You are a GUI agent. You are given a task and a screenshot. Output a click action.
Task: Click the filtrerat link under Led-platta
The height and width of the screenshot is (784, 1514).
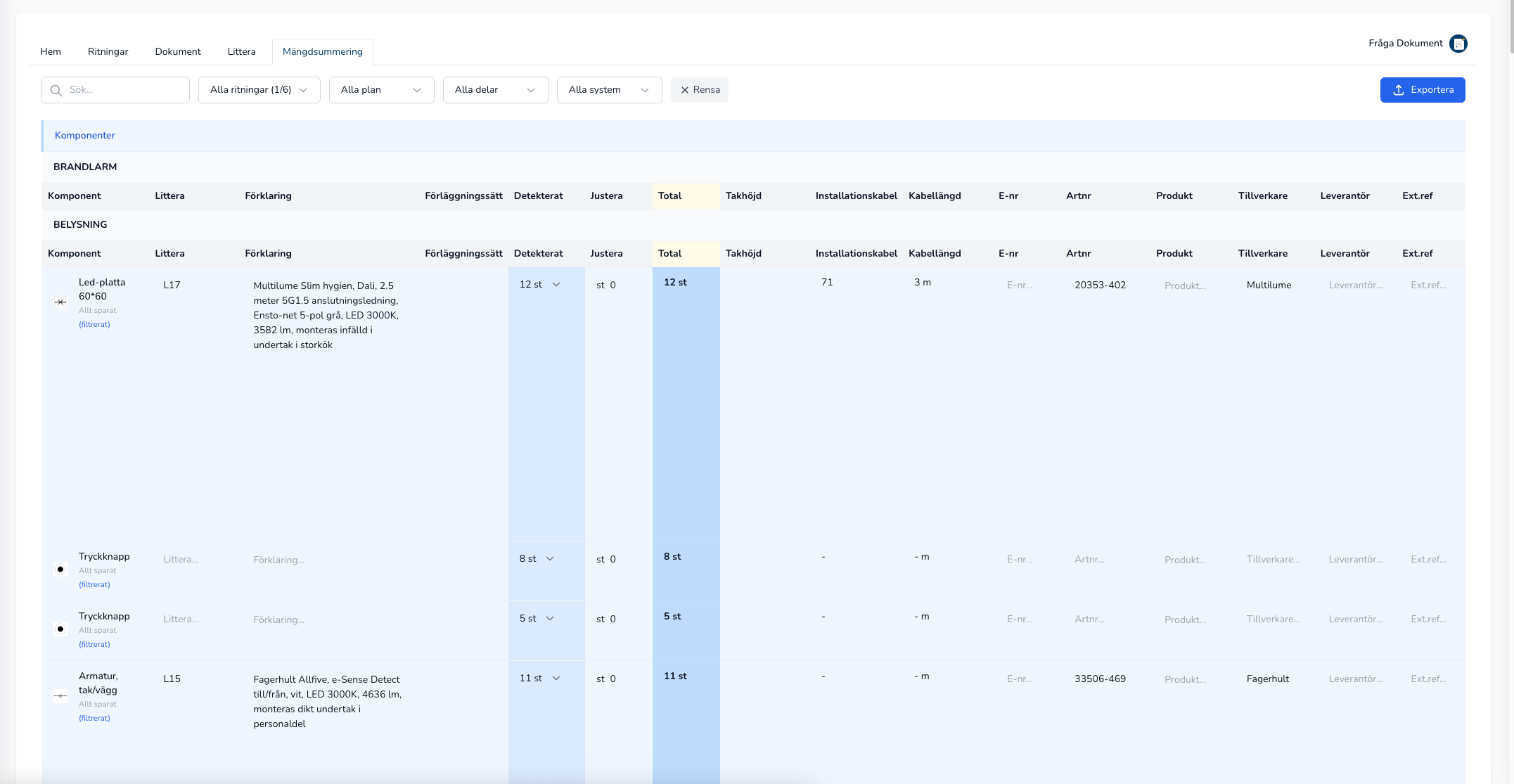[x=94, y=324]
